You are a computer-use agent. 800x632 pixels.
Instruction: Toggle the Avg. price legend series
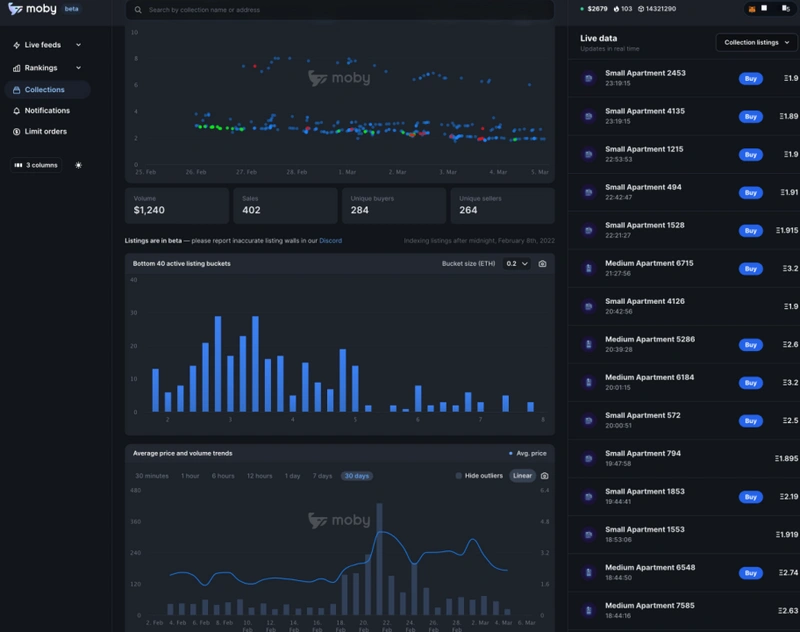(528, 453)
